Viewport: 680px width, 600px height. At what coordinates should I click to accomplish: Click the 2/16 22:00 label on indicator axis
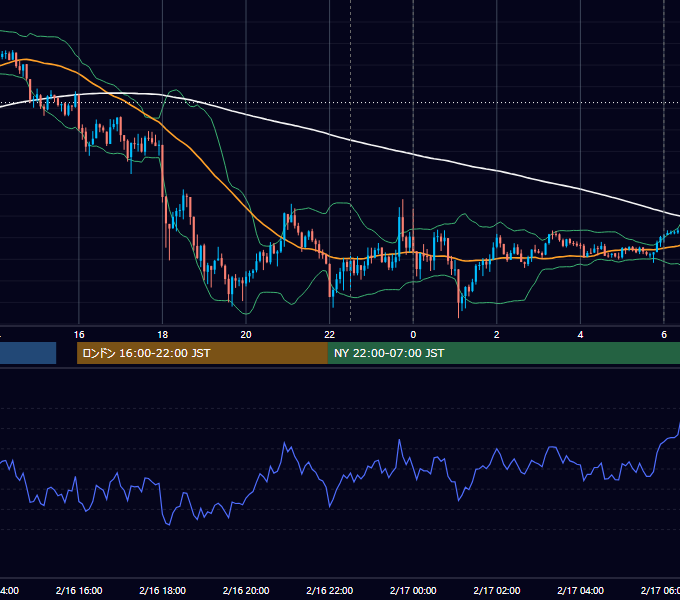(x=330, y=591)
